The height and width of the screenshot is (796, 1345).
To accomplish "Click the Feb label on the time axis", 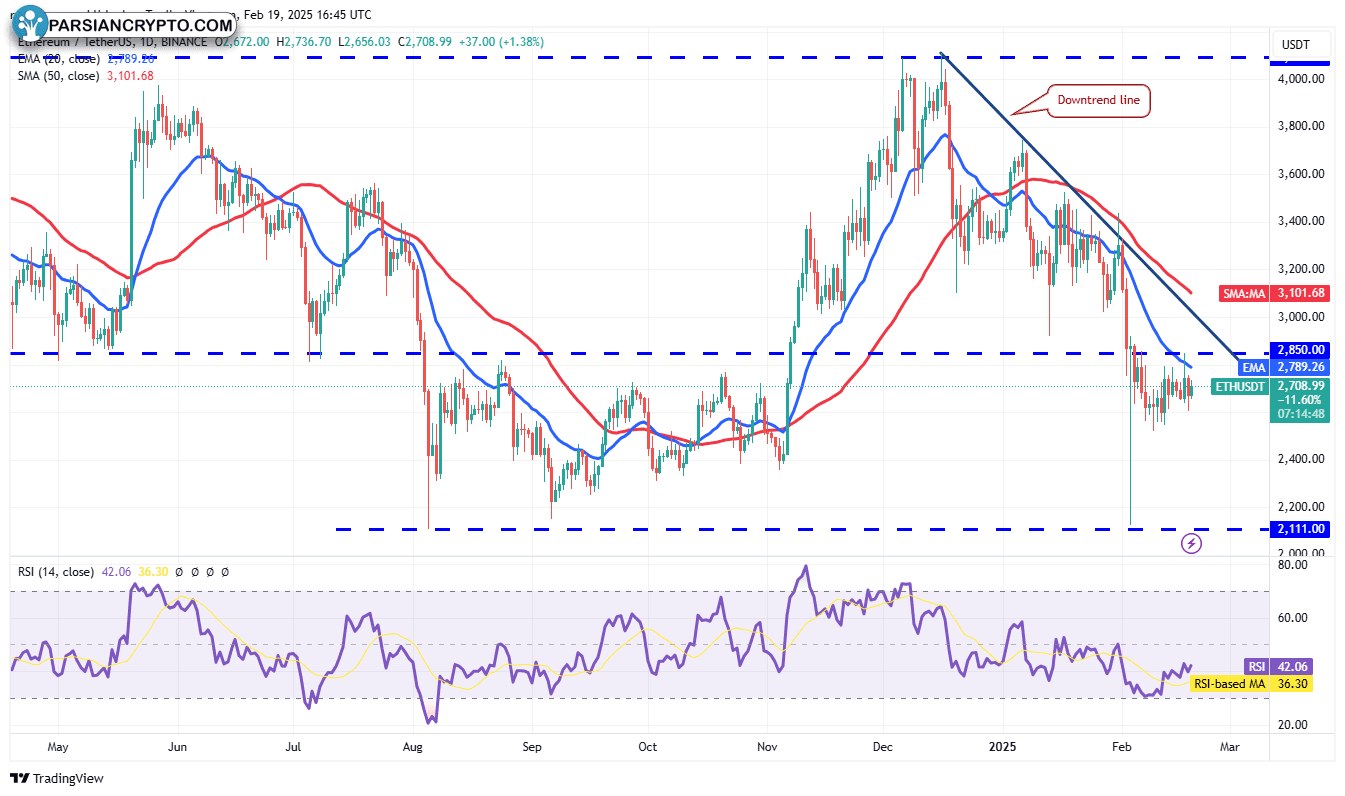I will pyautogui.click(x=1122, y=747).
